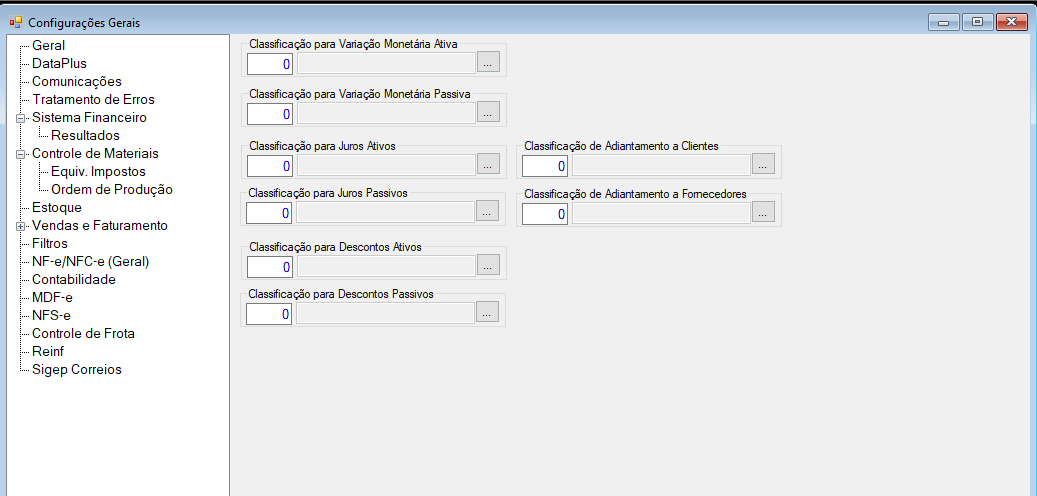This screenshot has height=496, width=1037.
Task: Open the Contabilidade settings section
Action: point(74,280)
